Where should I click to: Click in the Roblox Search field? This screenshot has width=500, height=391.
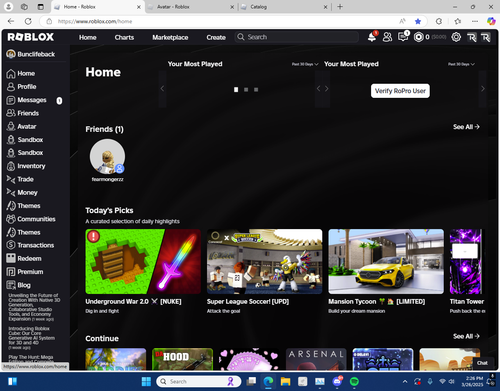pos(297,37)
